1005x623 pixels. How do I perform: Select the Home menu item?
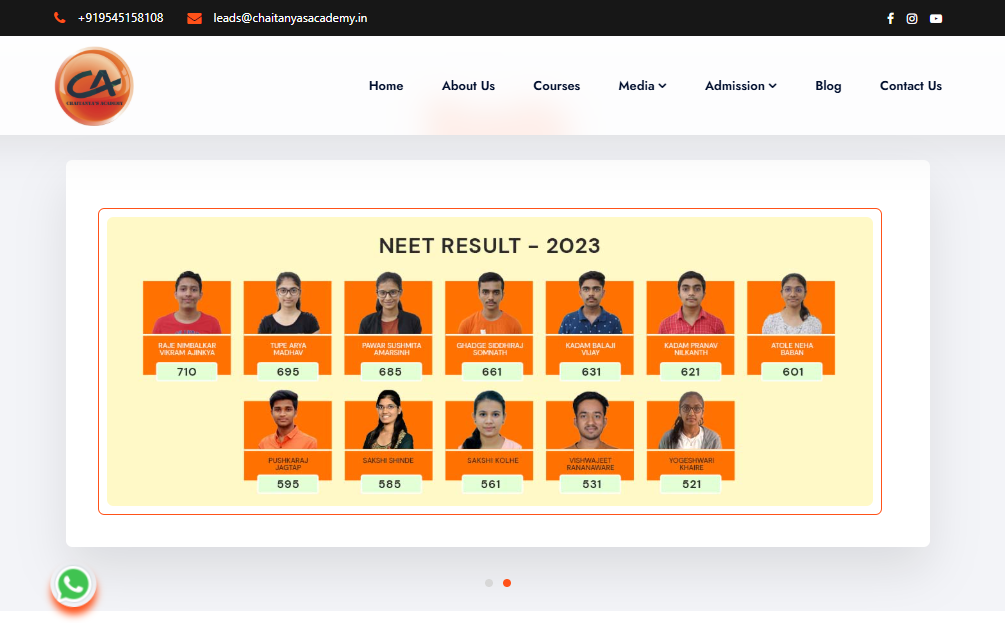(x=386, y=86)
